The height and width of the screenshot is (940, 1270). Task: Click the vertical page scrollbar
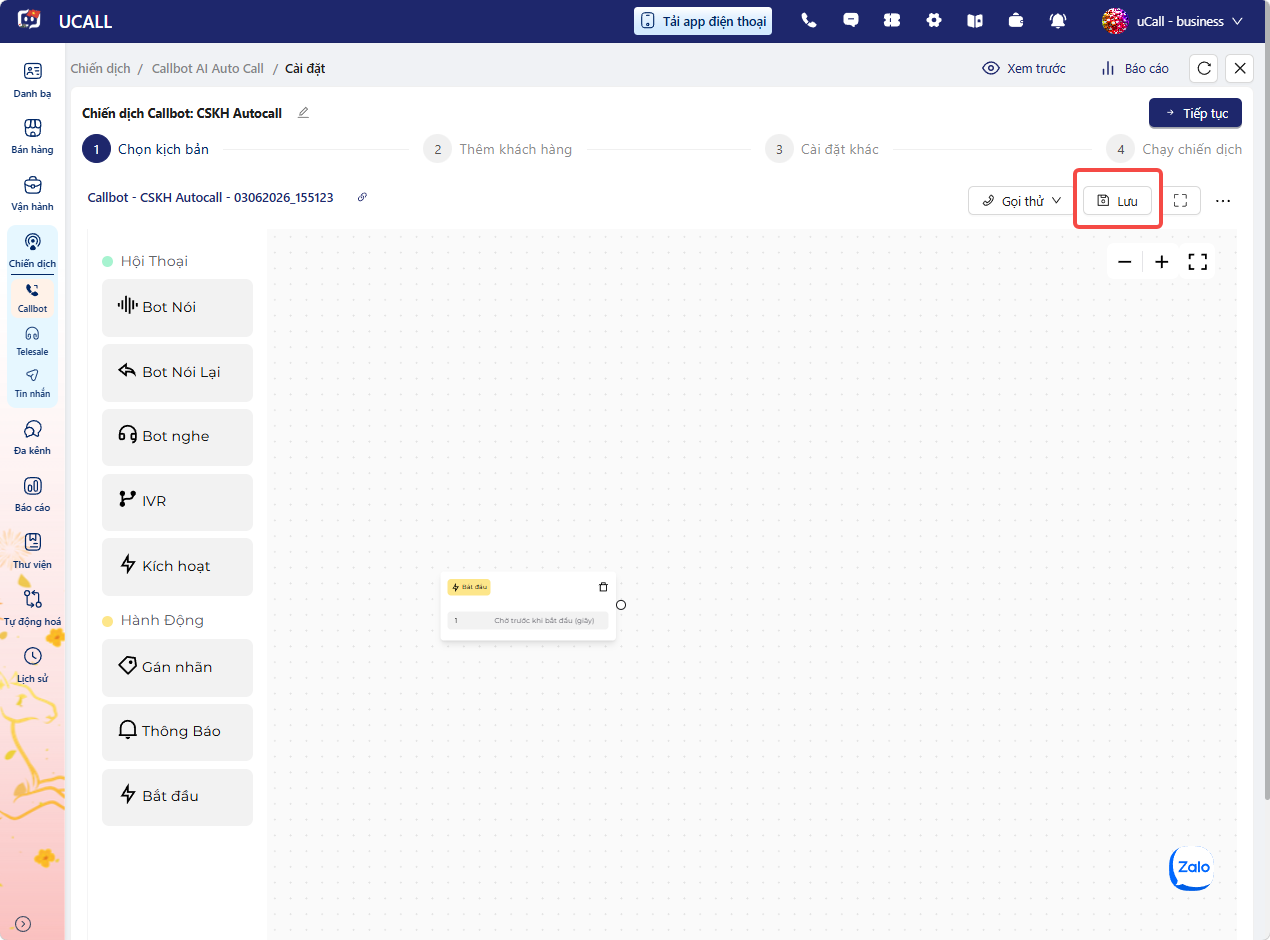(x=1266, y=400)
